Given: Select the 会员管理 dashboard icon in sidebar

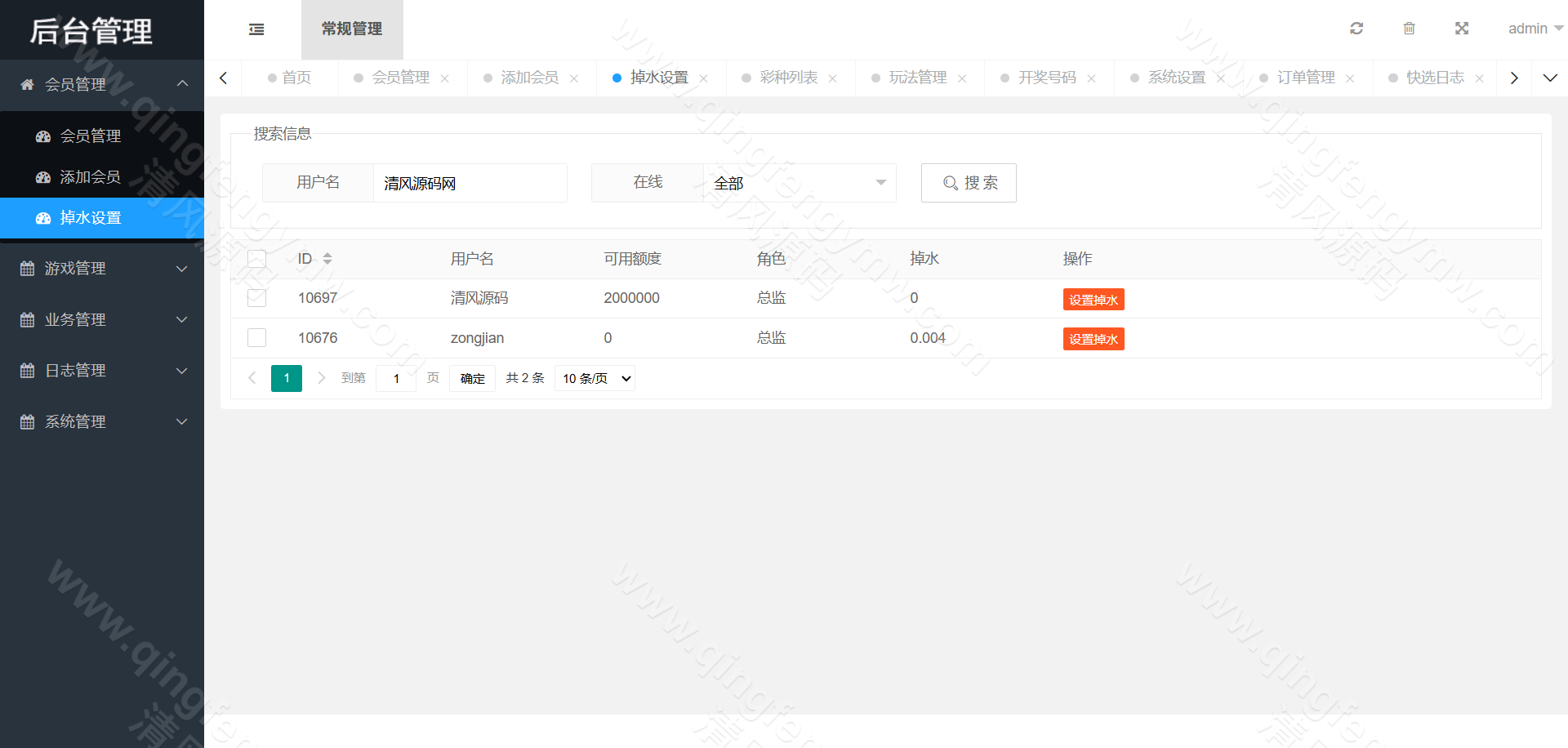Looking at the screenshot, I should click(43, 136).
